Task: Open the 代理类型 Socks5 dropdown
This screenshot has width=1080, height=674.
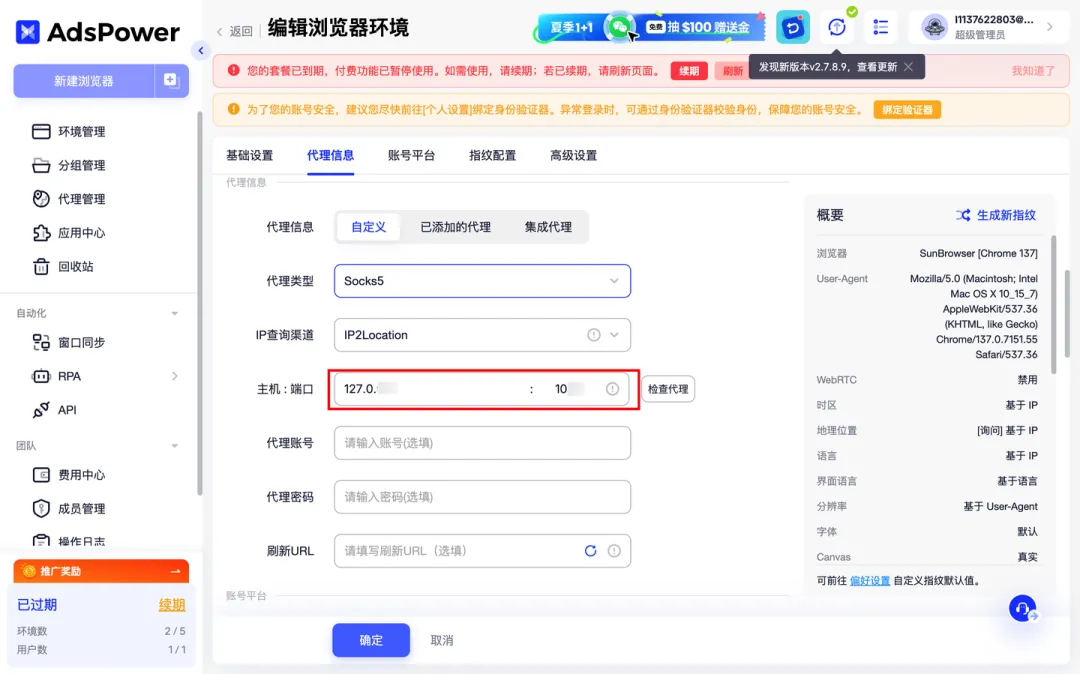Action: click(482, 281)
